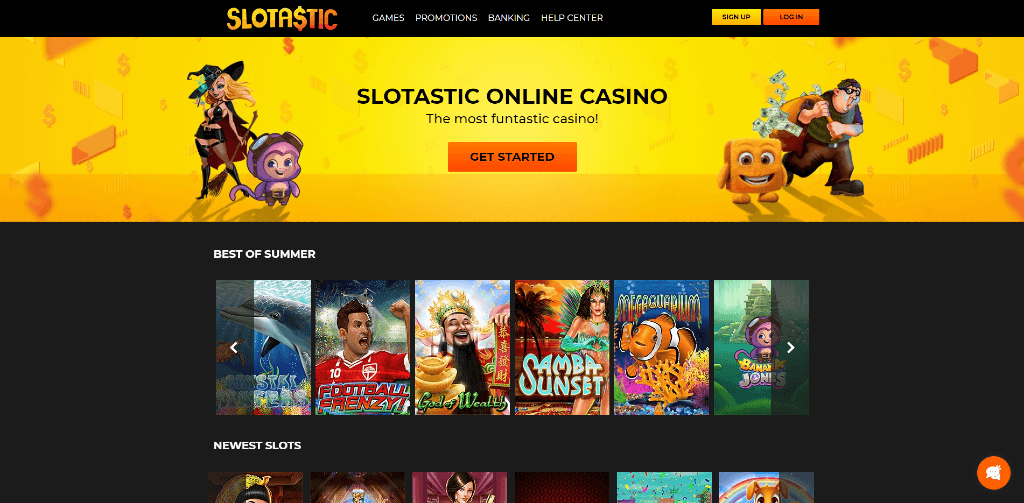Open BANKING section

pyautogui.click(x=509, y=18)
